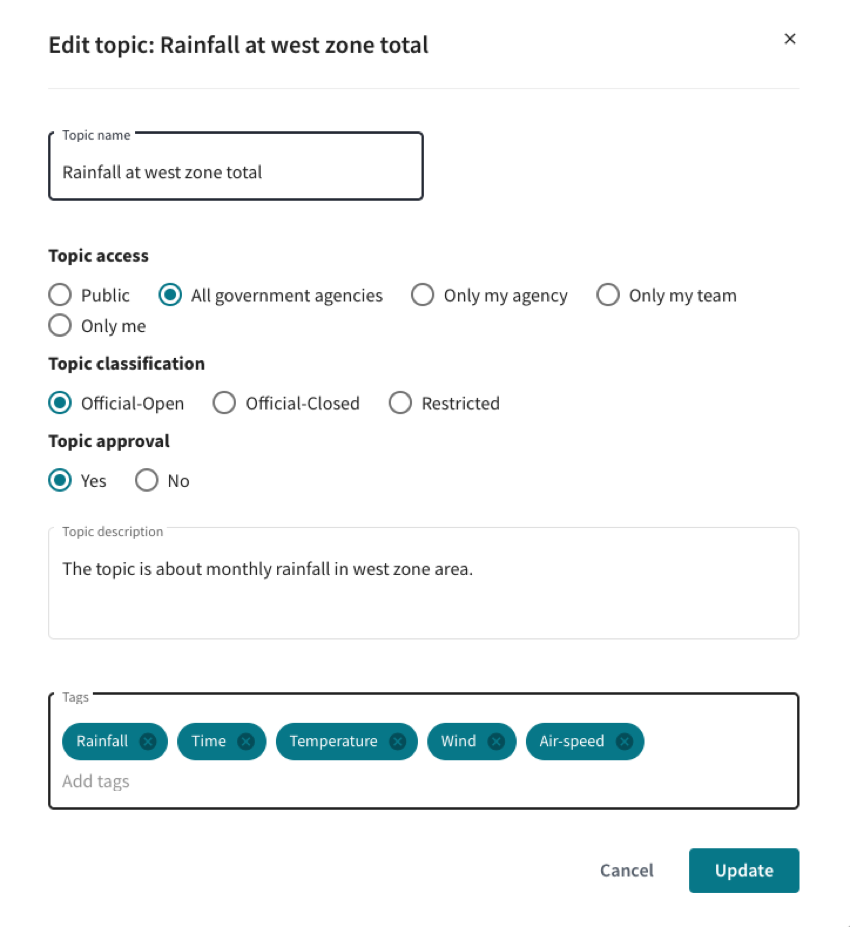
Task: Remove the Rainfall tag
Action: point(148,741)
